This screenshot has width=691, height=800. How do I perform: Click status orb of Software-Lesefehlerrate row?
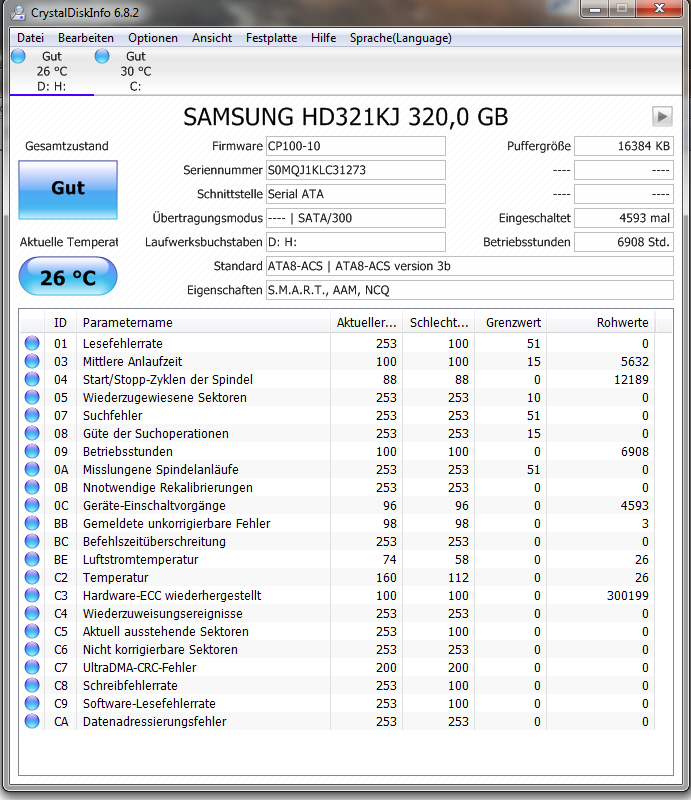click(32, 704)
